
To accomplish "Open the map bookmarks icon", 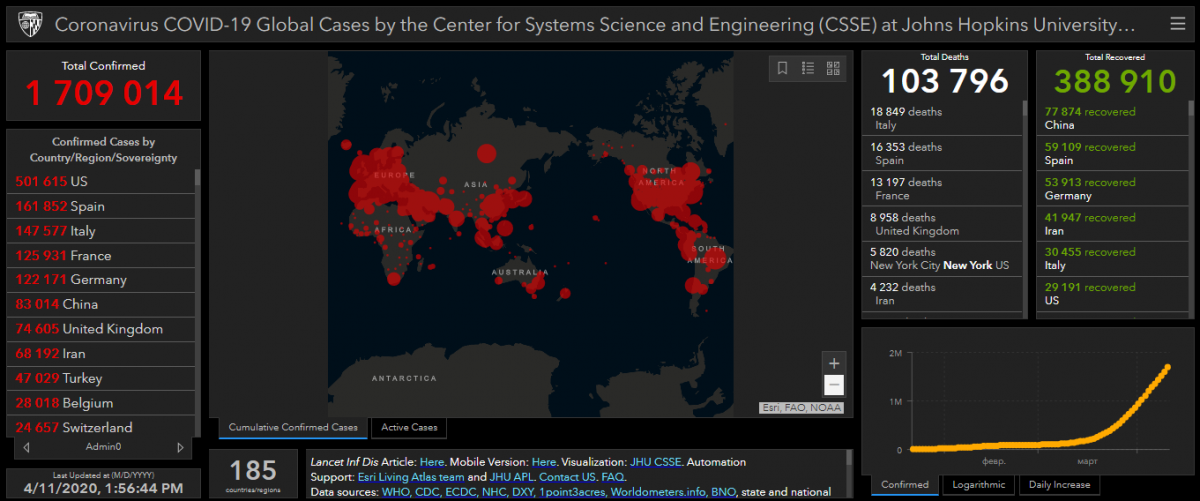I will click(x=782, y=68).
